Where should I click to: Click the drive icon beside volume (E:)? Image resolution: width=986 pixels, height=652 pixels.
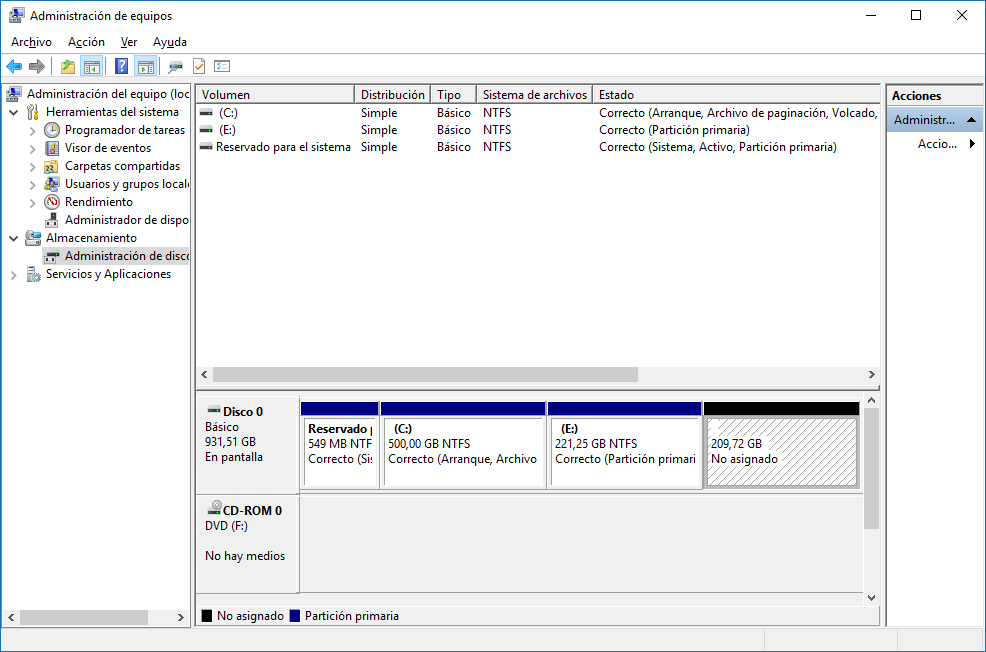click(206, 130)
